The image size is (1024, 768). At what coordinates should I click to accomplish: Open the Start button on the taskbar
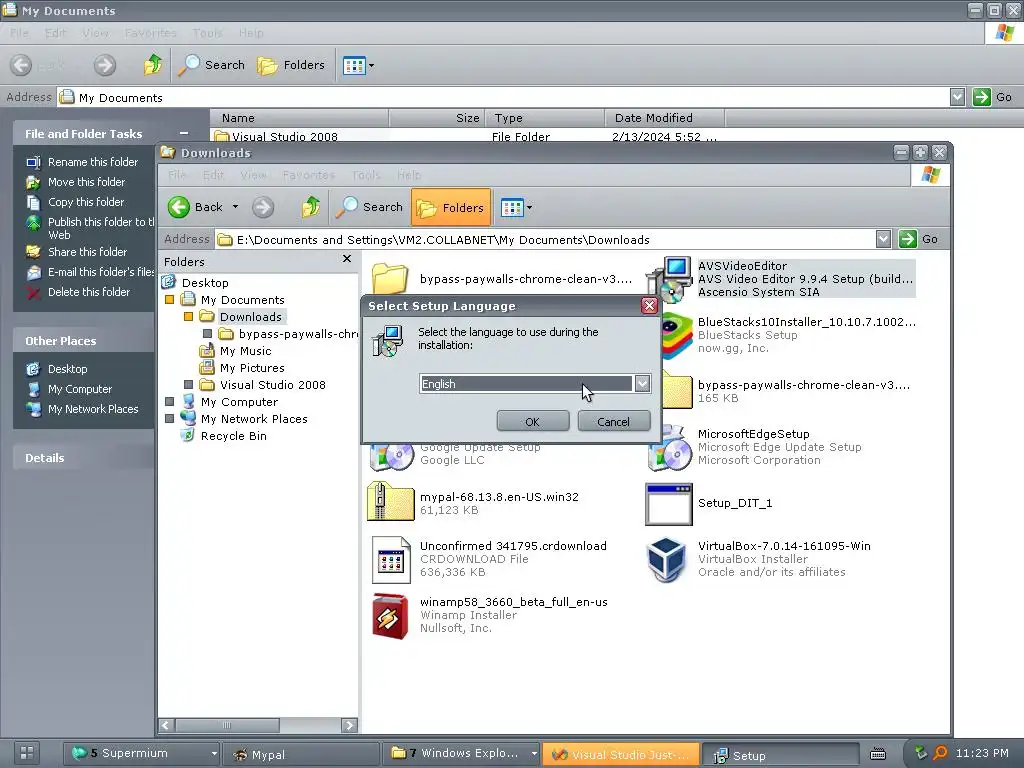[26, 753]
